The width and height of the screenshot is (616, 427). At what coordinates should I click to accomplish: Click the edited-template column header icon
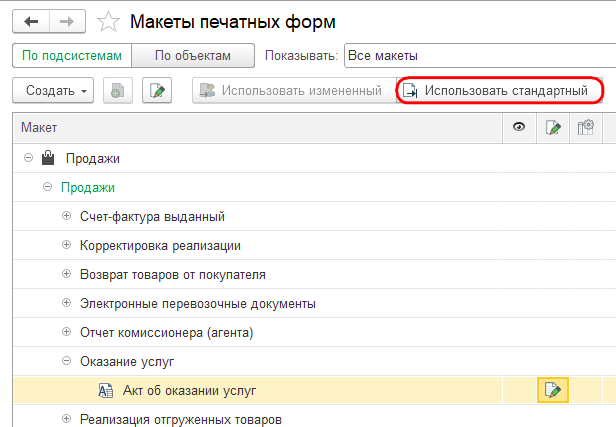click(553, 127)
